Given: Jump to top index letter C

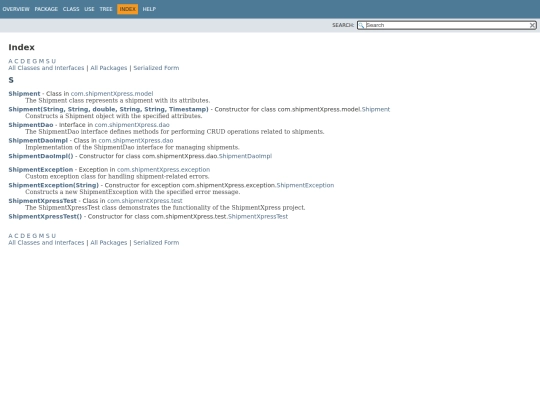Looking at the screenshot, I should pyautogui.click(x=16, y=61).
